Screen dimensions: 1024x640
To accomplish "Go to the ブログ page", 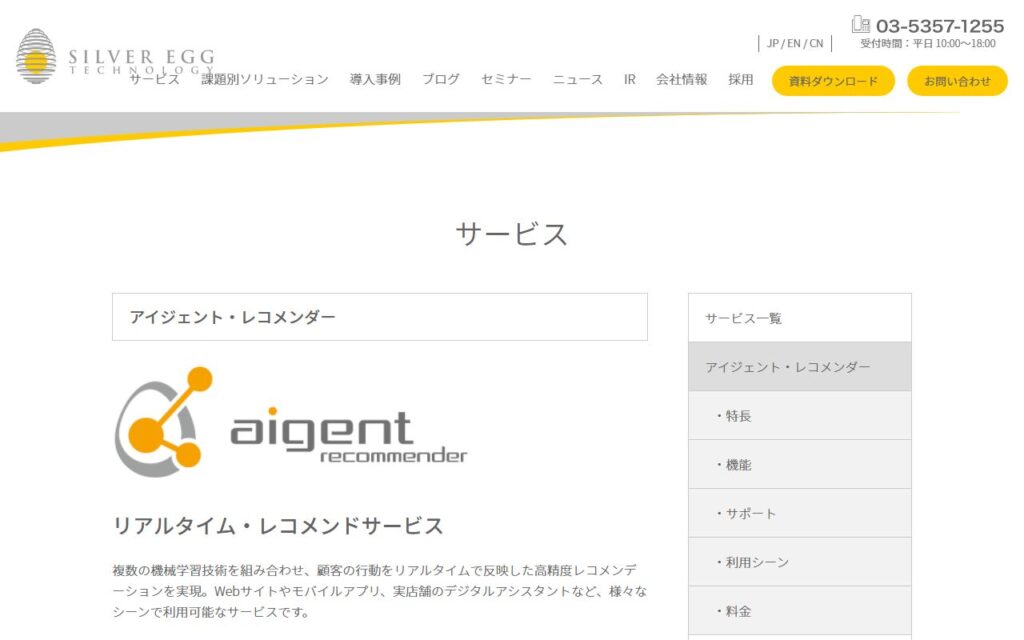I will [440, 79].
